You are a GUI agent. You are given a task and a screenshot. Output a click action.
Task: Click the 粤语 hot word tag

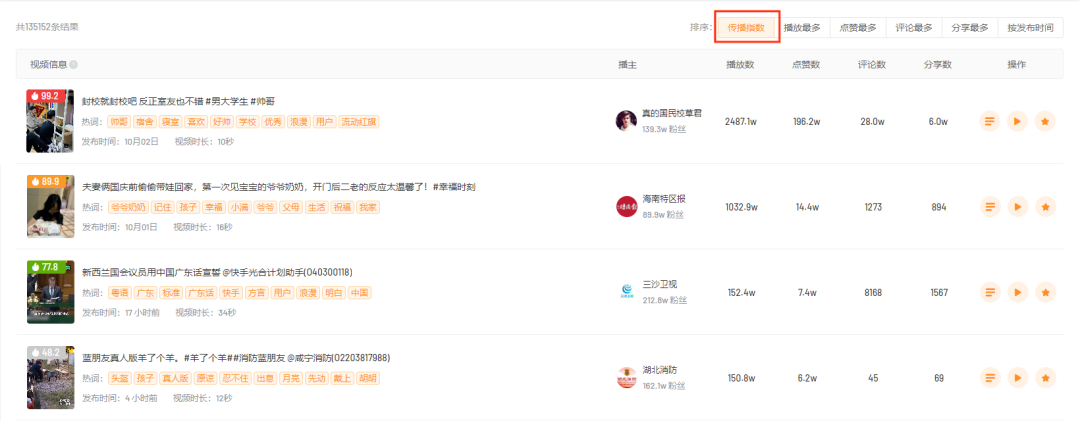(118, 293)
